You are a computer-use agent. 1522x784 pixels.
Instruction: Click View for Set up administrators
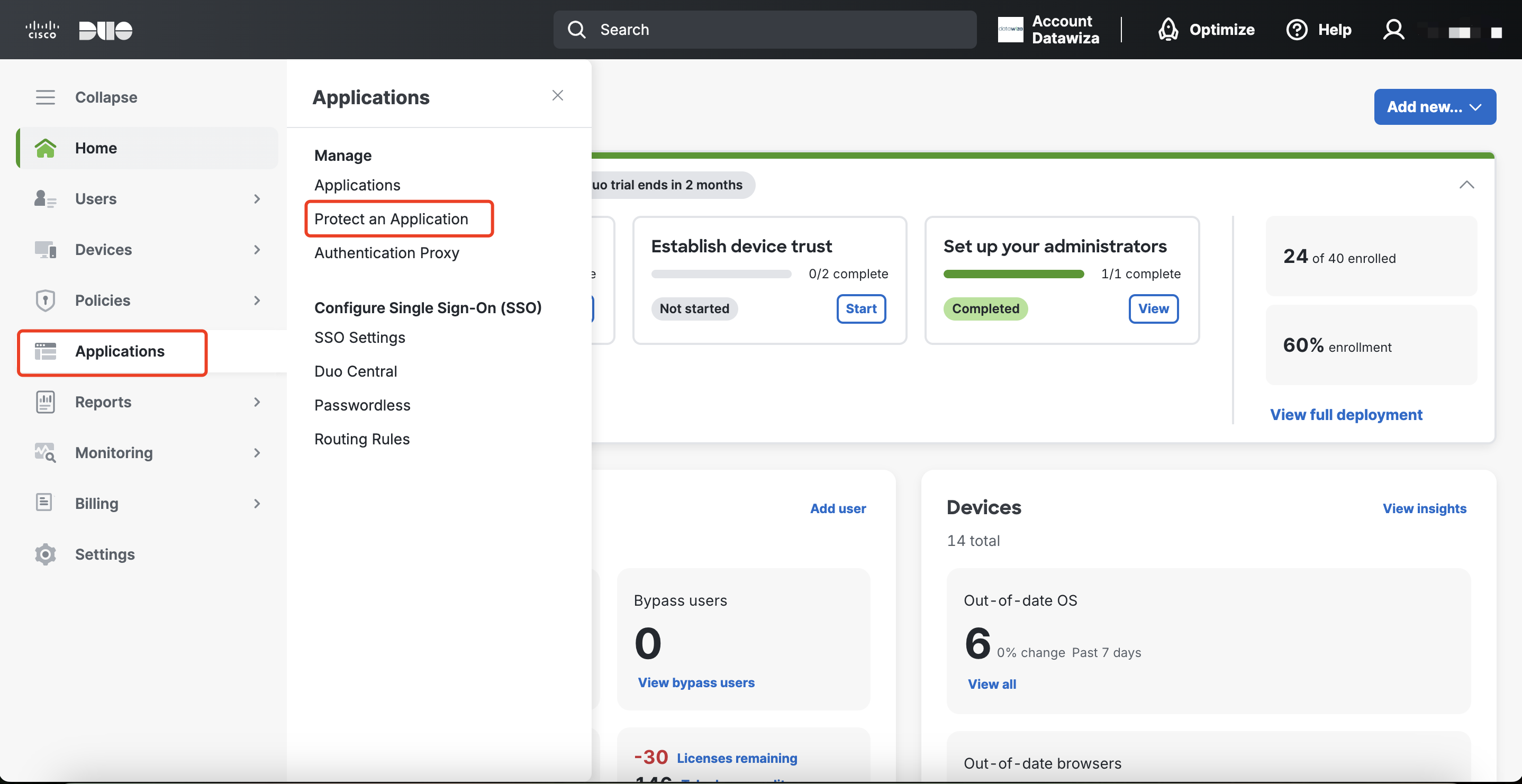tap(1153, 308)
